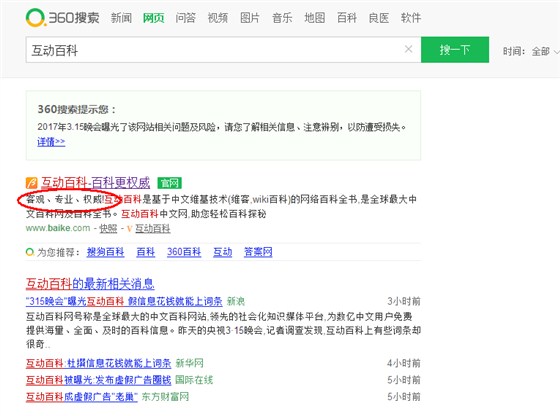Open the 新闻 tab

[x=121, y=17]
